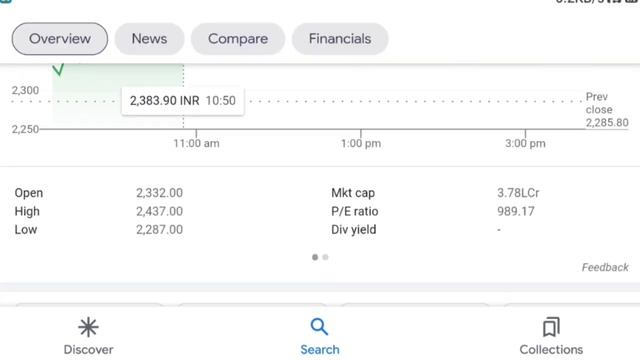Open the Overview tab
This screenshot has height=360, width=640.
(60, 39)
